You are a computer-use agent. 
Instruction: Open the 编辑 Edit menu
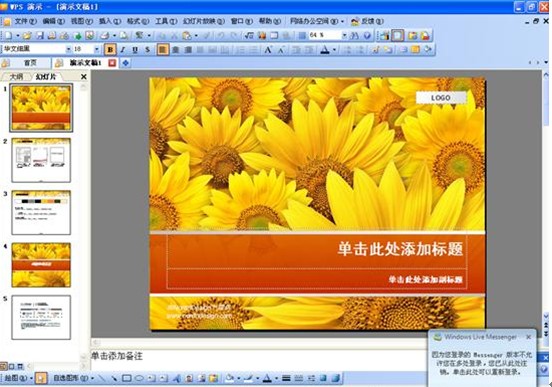[54, 21]
